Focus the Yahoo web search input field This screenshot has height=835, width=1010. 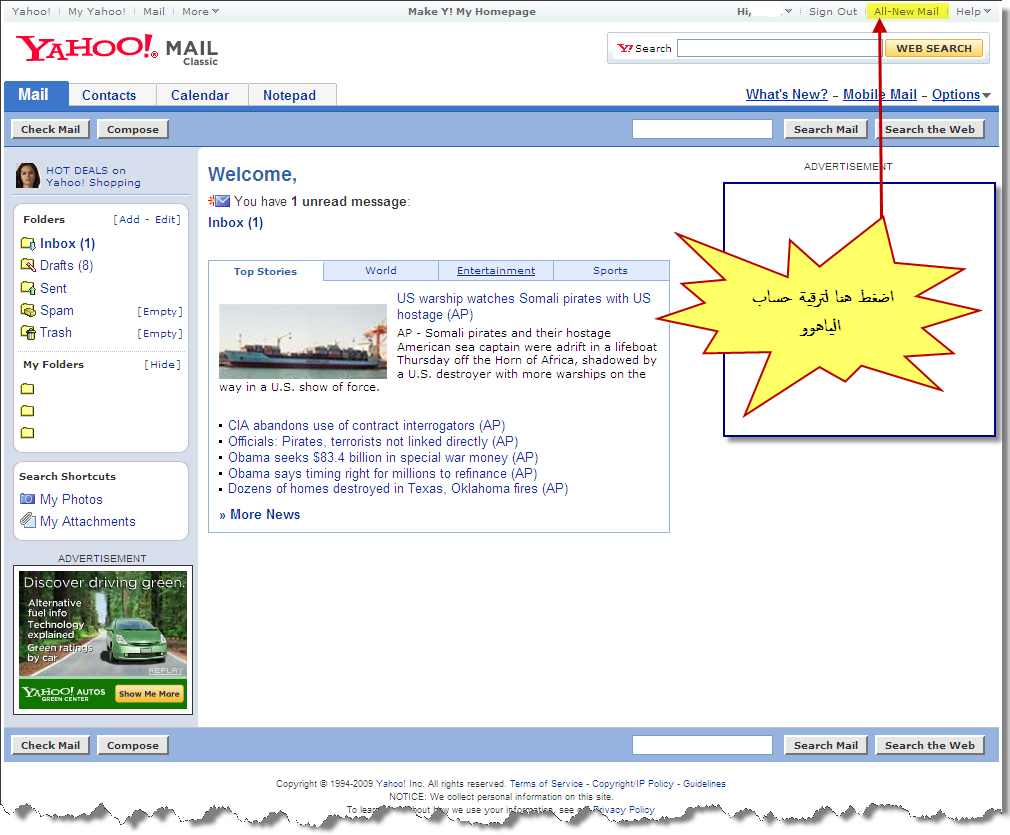[779, 48]
